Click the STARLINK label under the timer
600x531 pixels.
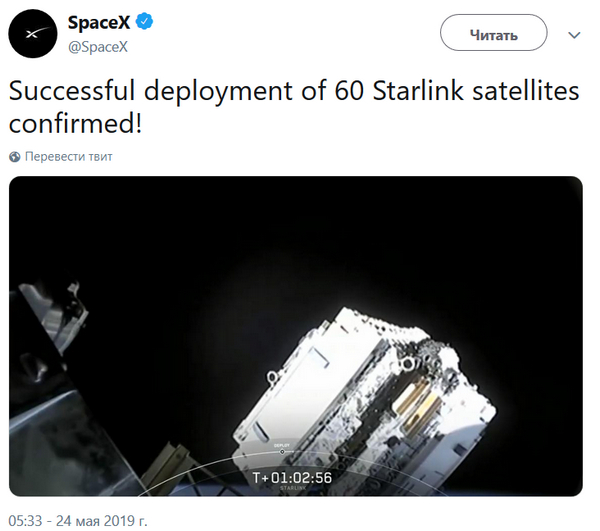pos(293,489)
